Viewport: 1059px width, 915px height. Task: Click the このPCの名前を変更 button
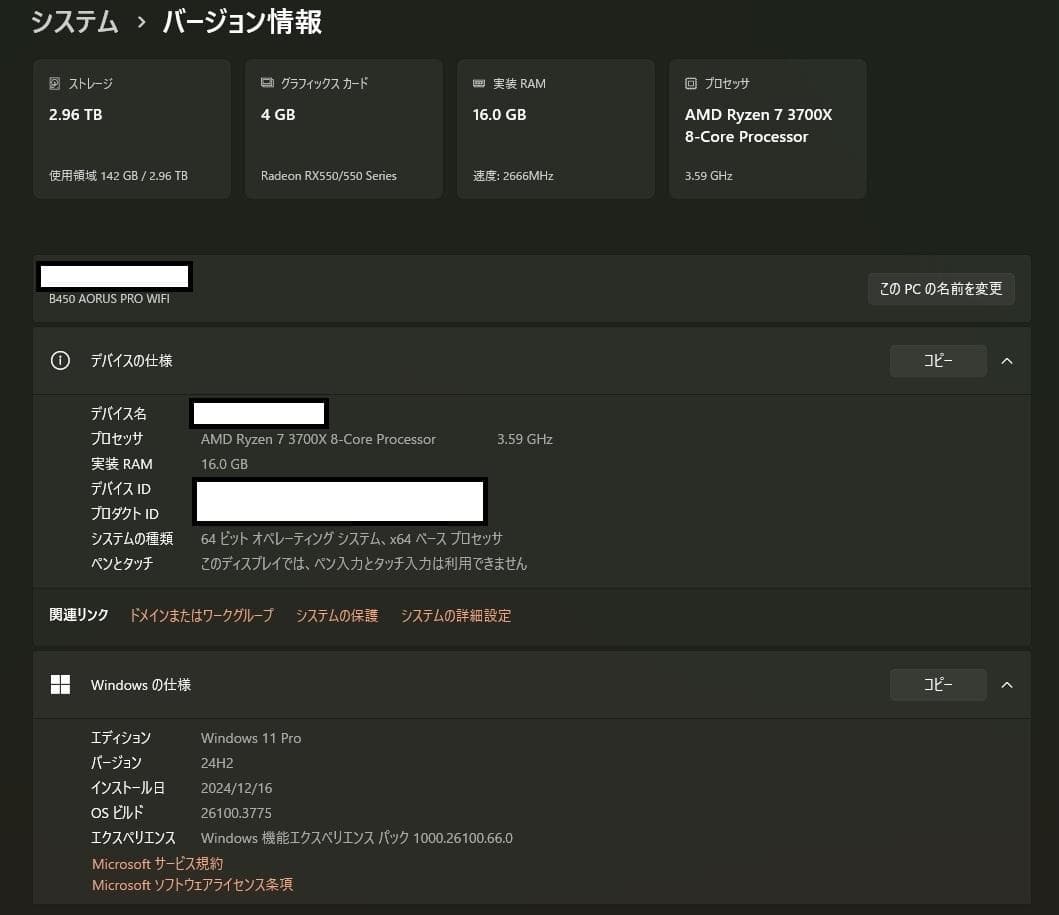coord(941,288)
